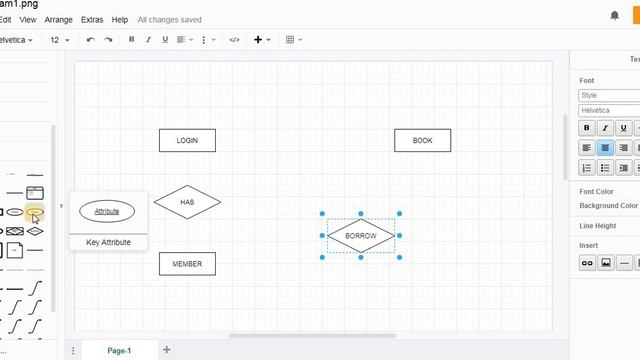The width and height of the screenshot is (640, 360).
Task: Open the vertical dots format dropdown
Action: pos(208,40)
